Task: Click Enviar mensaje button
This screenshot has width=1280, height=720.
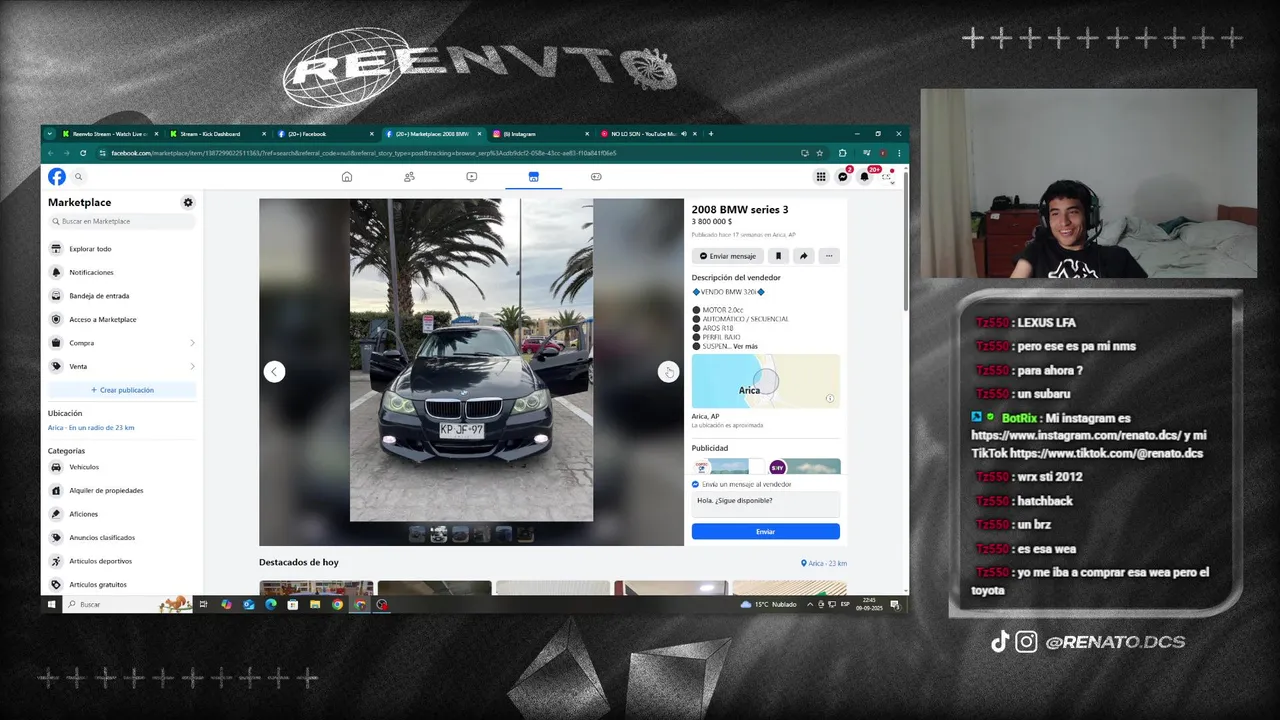Action: tap(728, 256)
